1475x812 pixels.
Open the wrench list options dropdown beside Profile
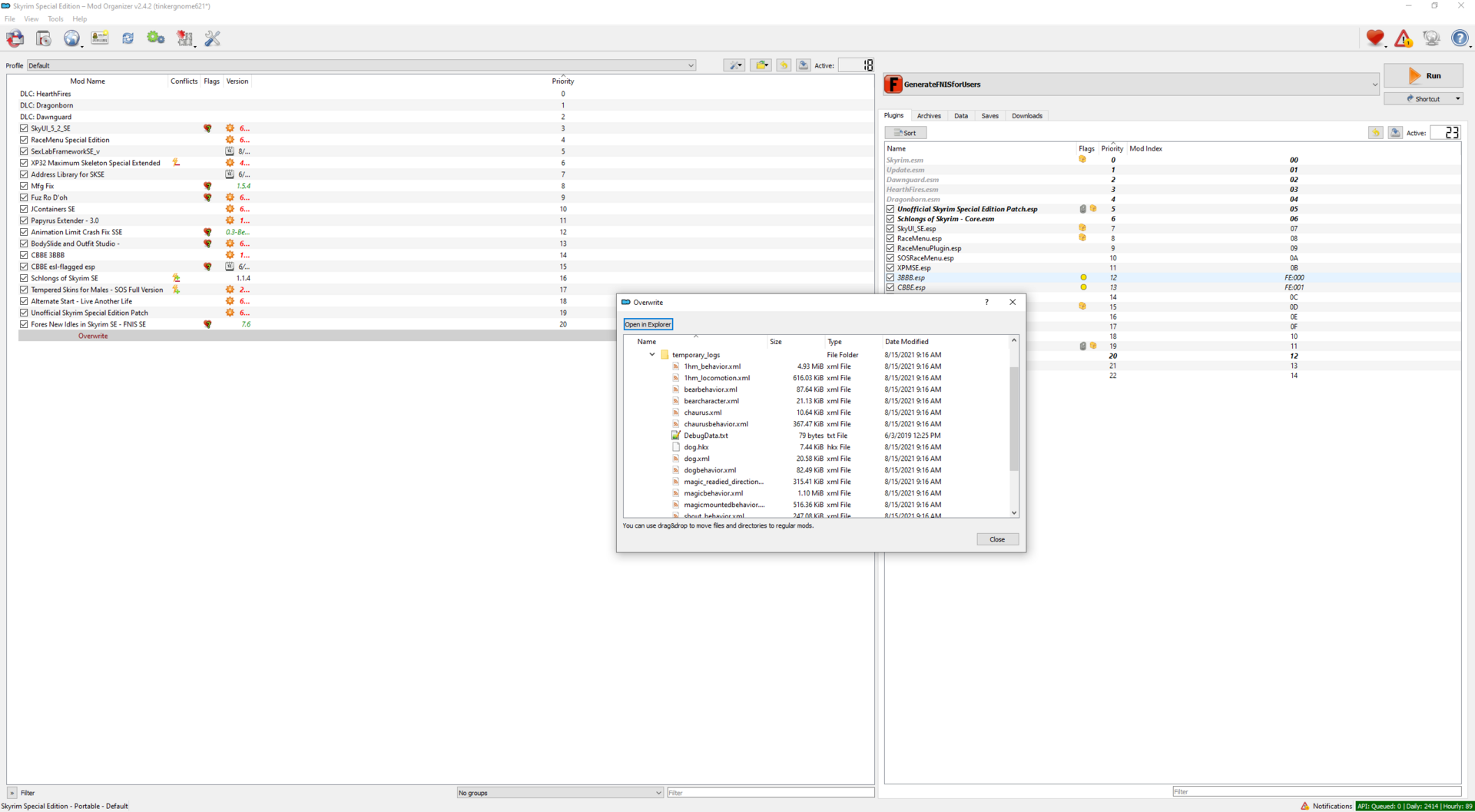tap(734, 65)
